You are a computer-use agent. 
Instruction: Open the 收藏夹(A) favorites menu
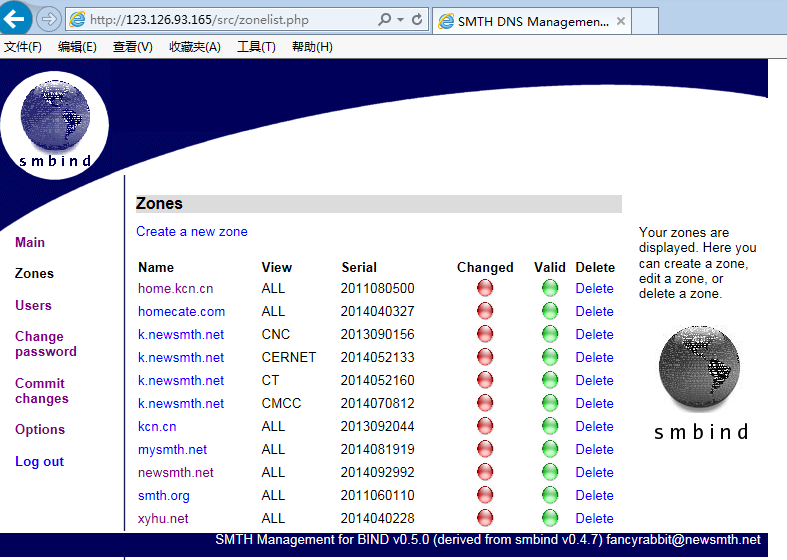[195, 47]
